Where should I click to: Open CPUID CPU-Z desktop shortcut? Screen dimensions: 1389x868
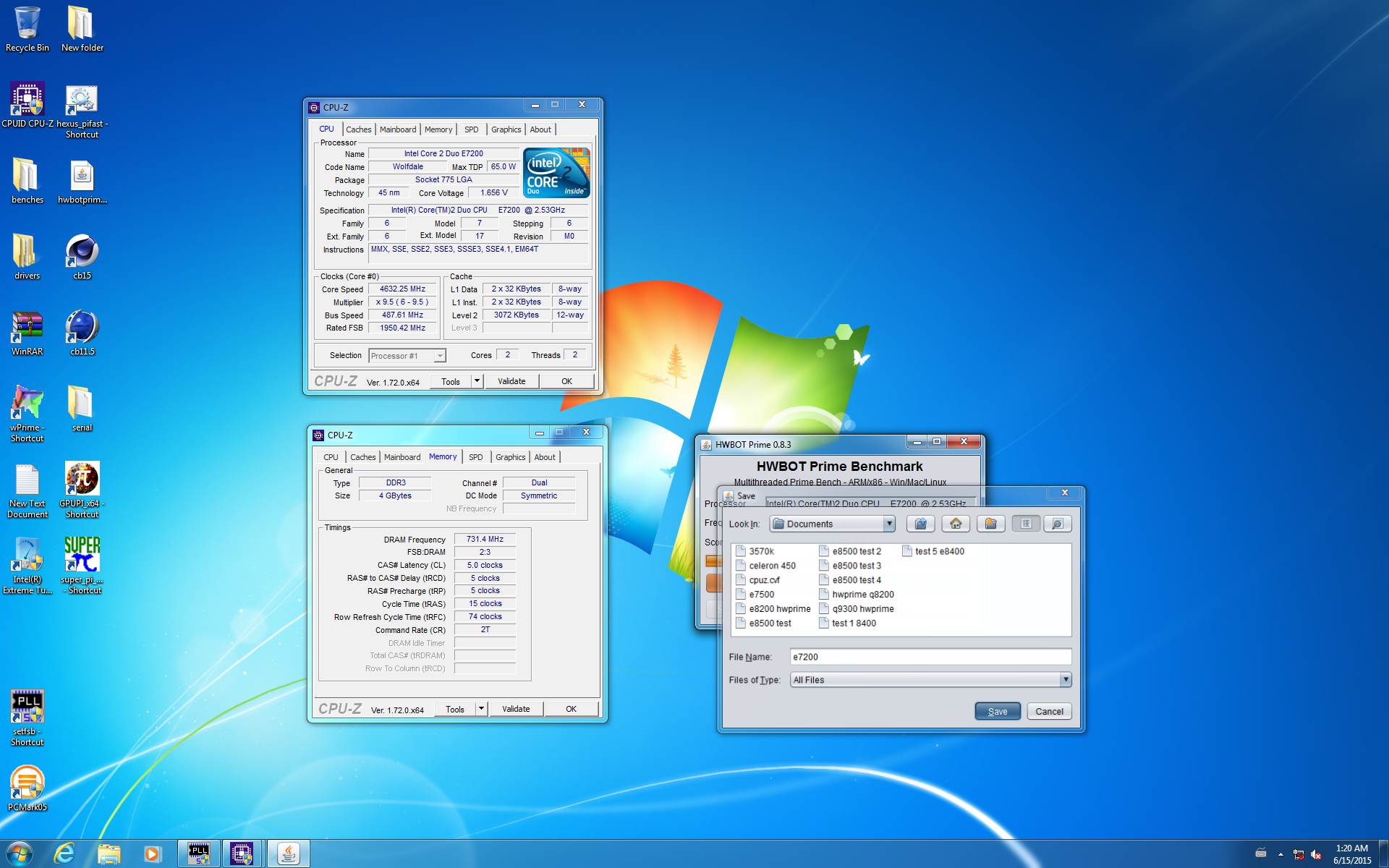[x=27, y=105]
